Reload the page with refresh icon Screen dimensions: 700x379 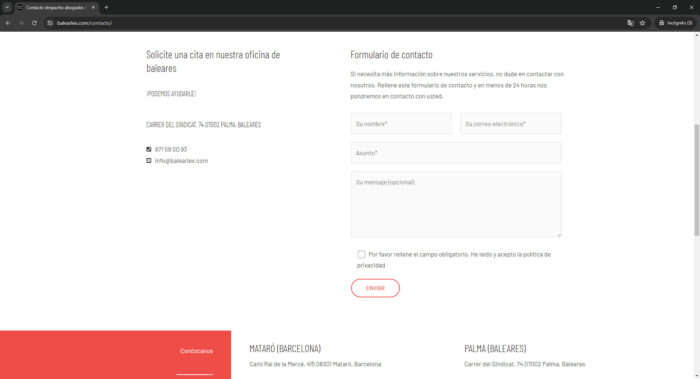(34, 23)
